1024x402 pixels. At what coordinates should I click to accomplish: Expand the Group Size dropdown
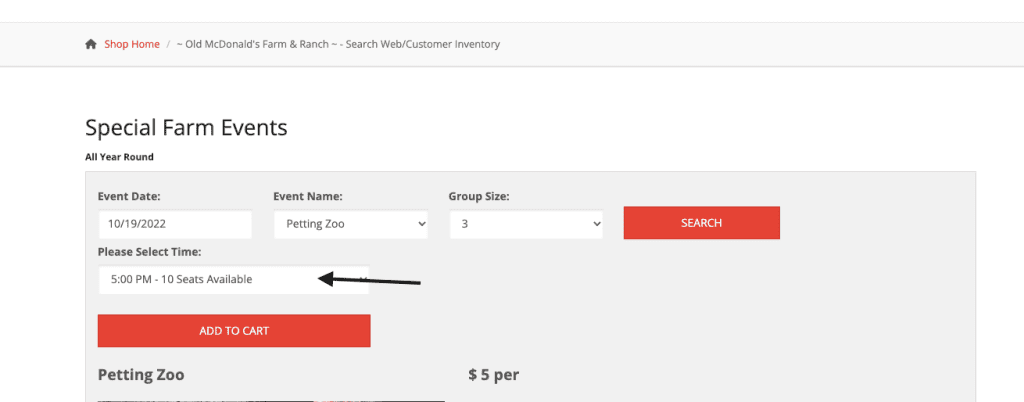tap(526, 224)
